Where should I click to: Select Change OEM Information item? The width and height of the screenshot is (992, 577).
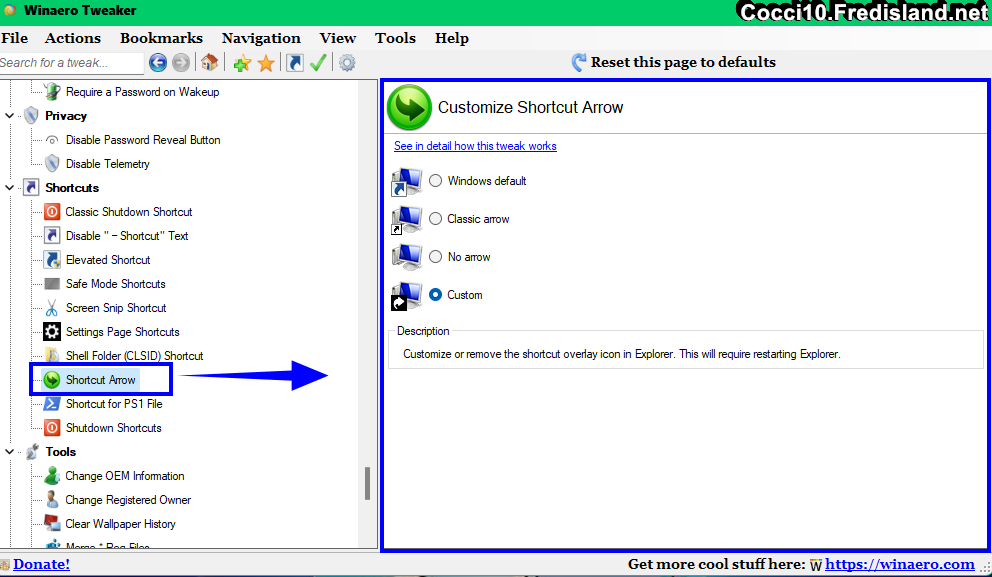[x=125, y=476]
